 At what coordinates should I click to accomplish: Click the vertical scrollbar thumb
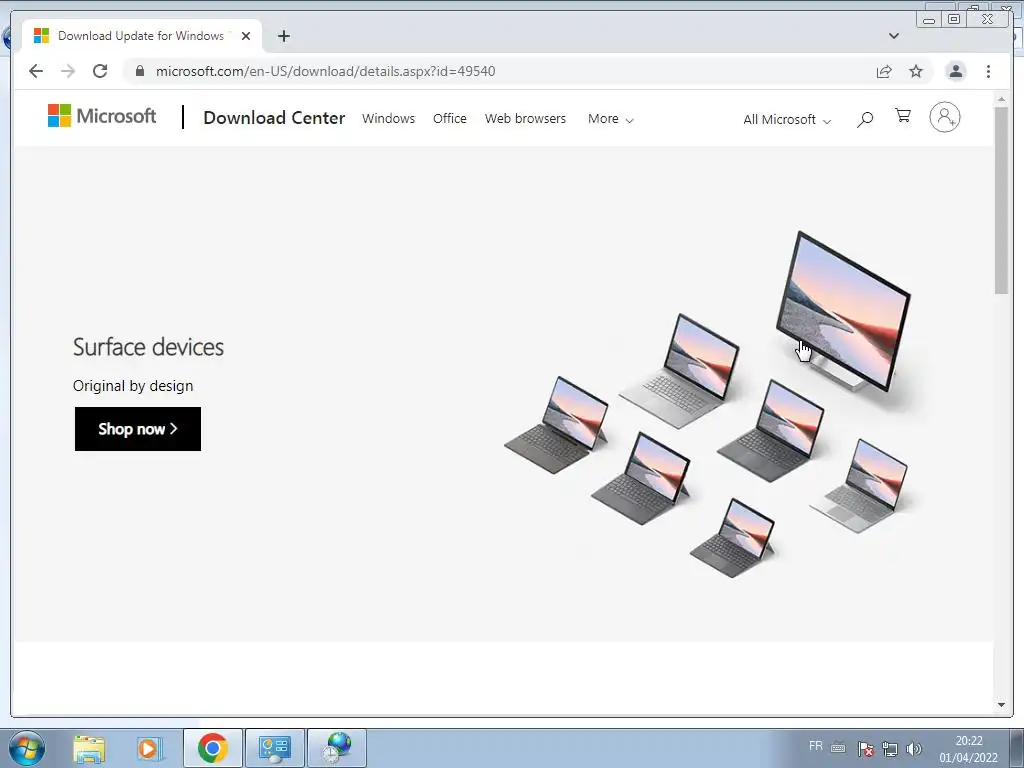coord(1001,200)
